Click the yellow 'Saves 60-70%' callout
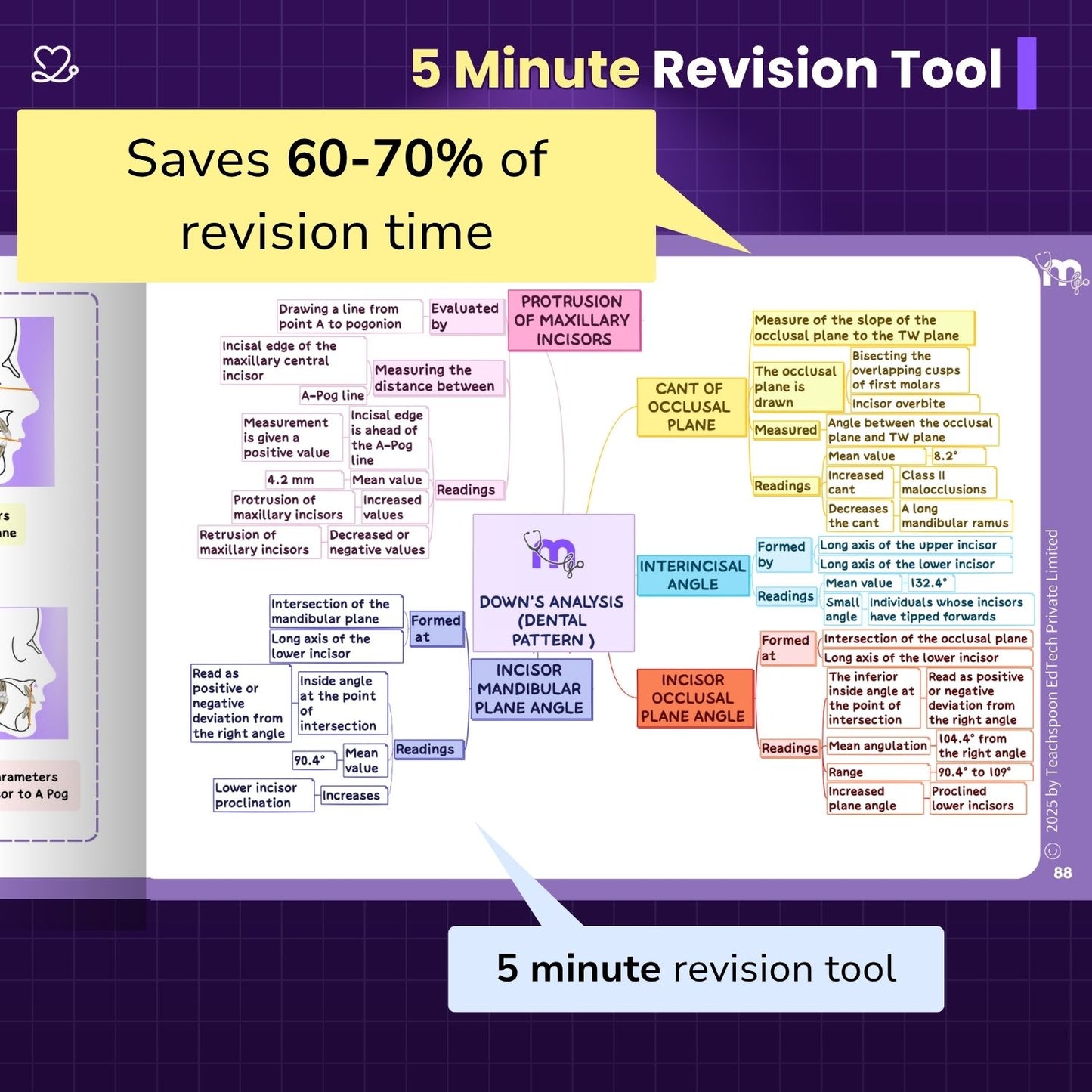Viewport: 1092px width, 1092px height. (336, 195)
